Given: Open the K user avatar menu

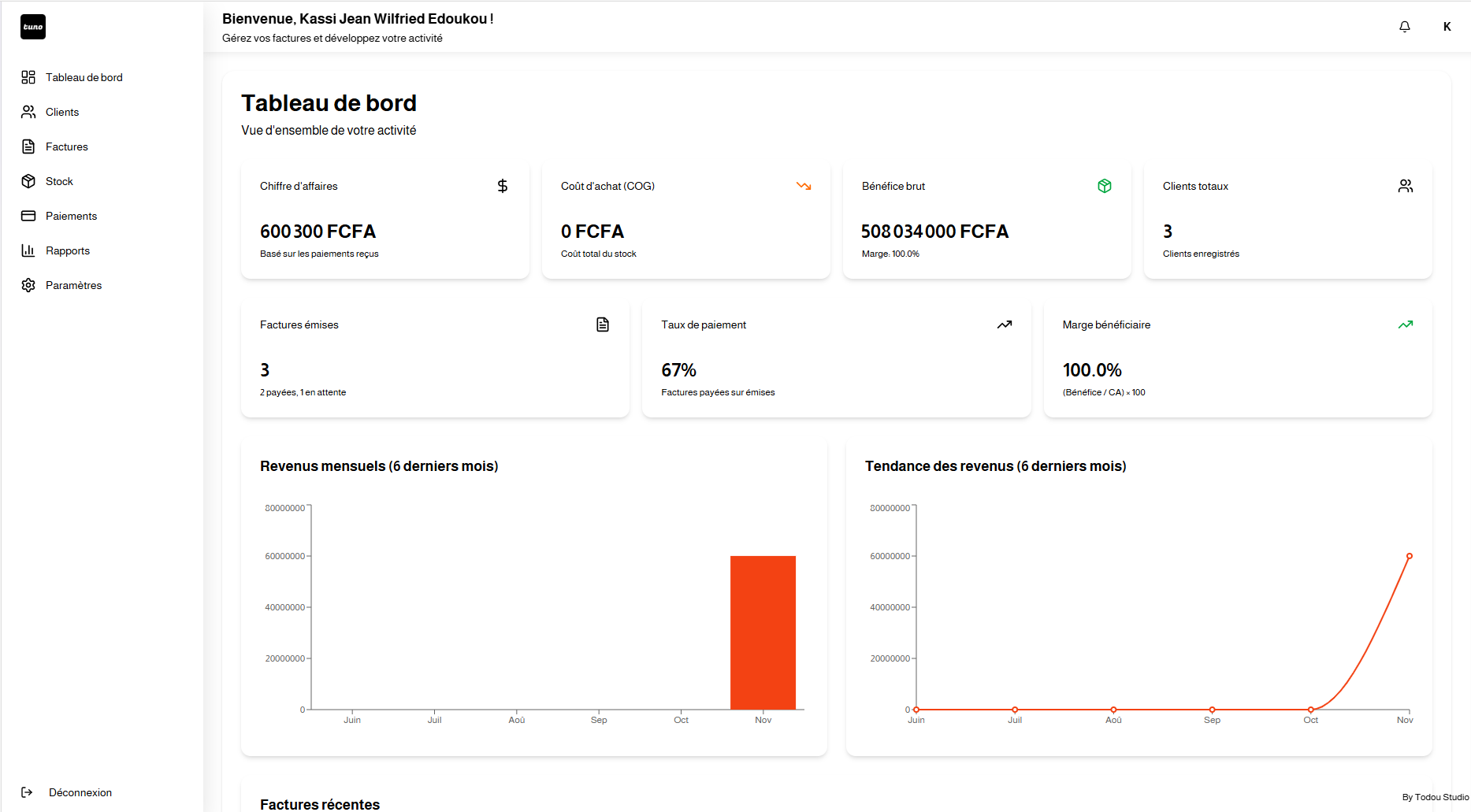Looking at the screenshot, I should [1447, 26].
